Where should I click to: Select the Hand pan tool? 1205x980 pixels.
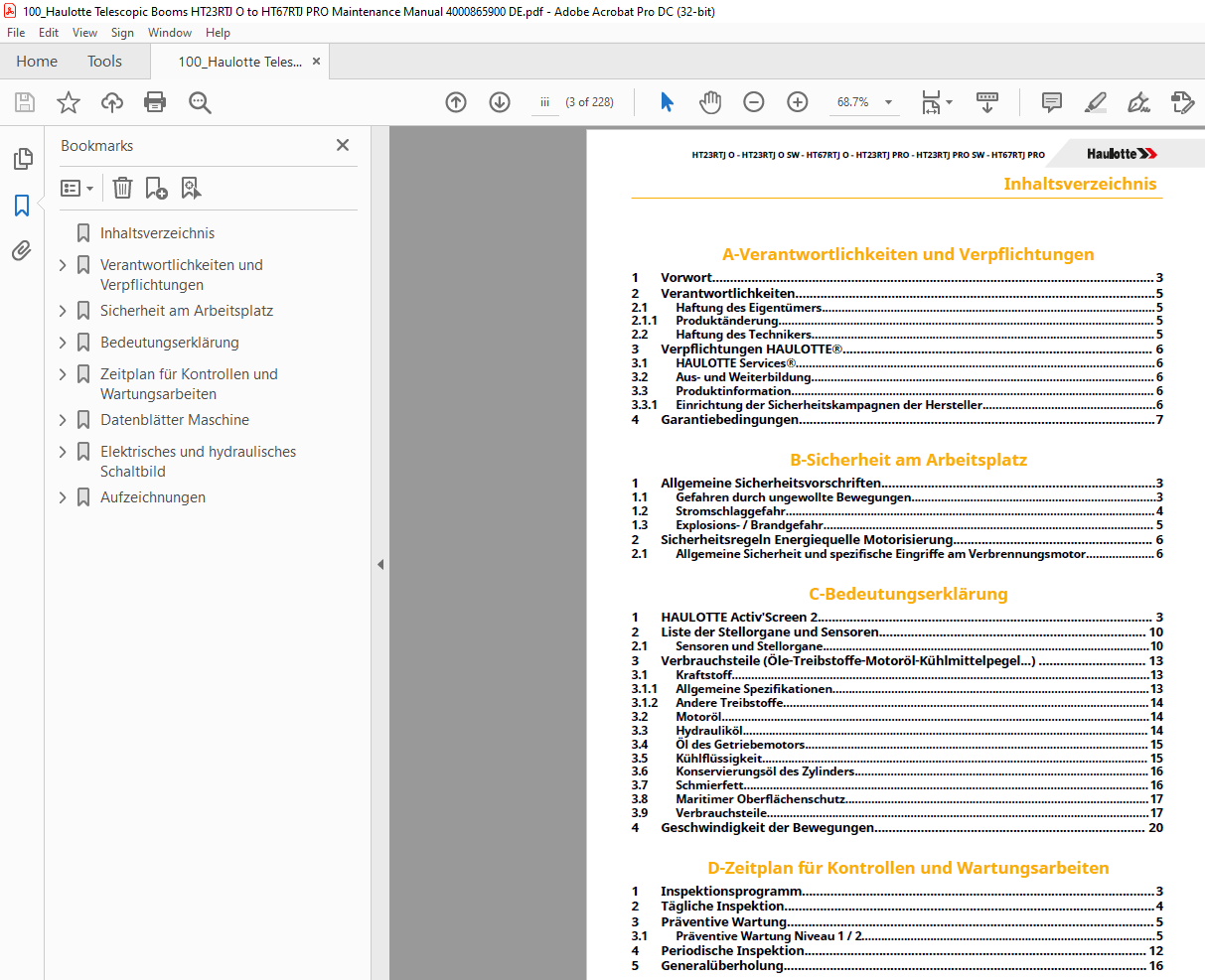coord(710,102)
